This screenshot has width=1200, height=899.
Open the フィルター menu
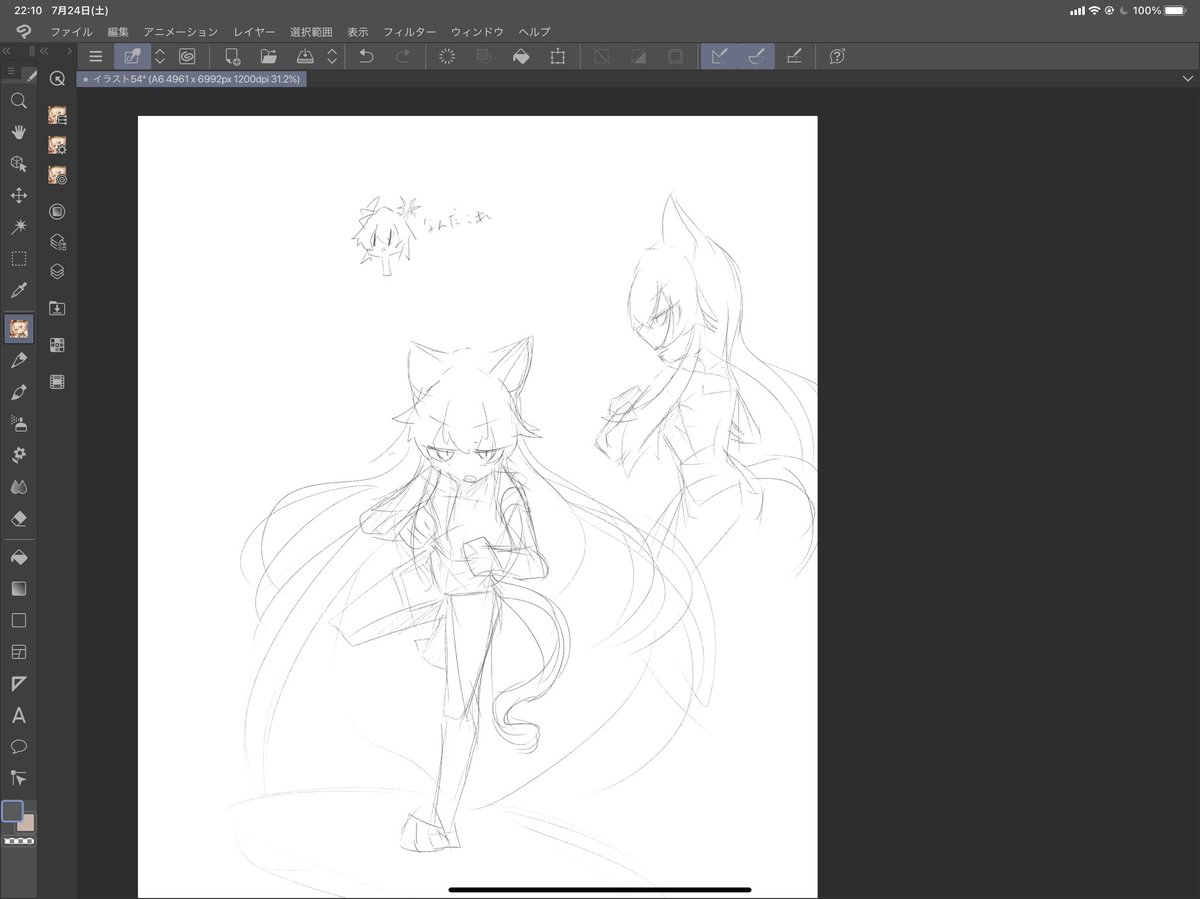(410, 32)
